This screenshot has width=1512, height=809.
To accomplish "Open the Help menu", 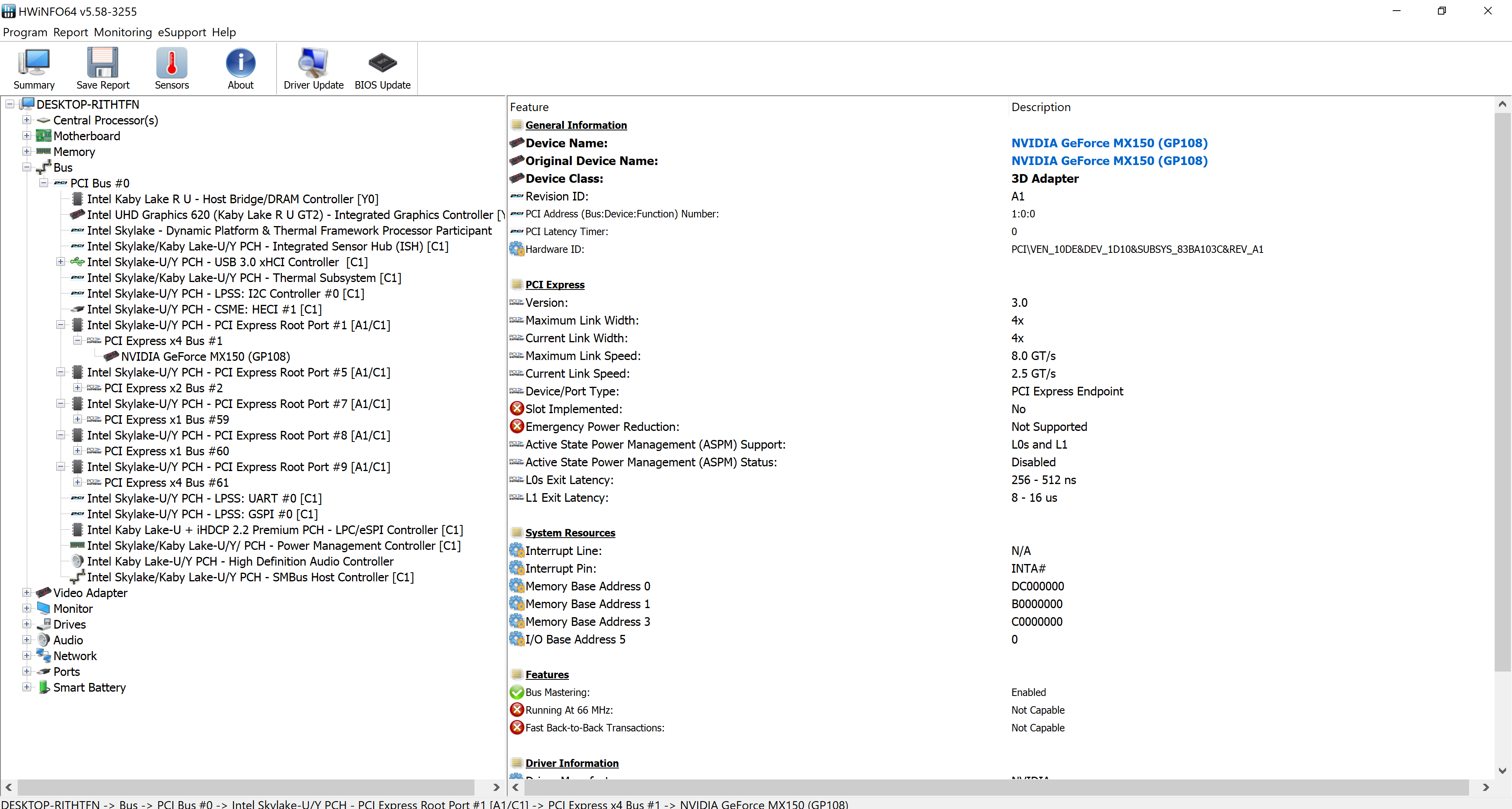I will tap(224, 32).
